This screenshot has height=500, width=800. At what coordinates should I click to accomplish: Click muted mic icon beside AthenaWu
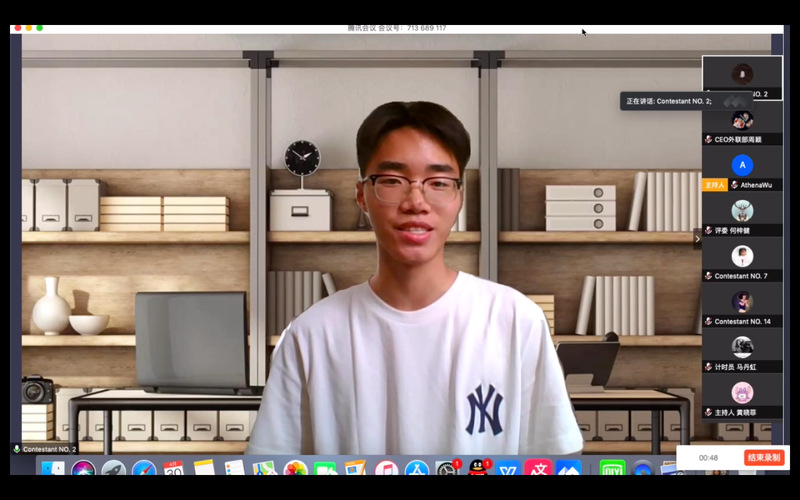point(734,185)
